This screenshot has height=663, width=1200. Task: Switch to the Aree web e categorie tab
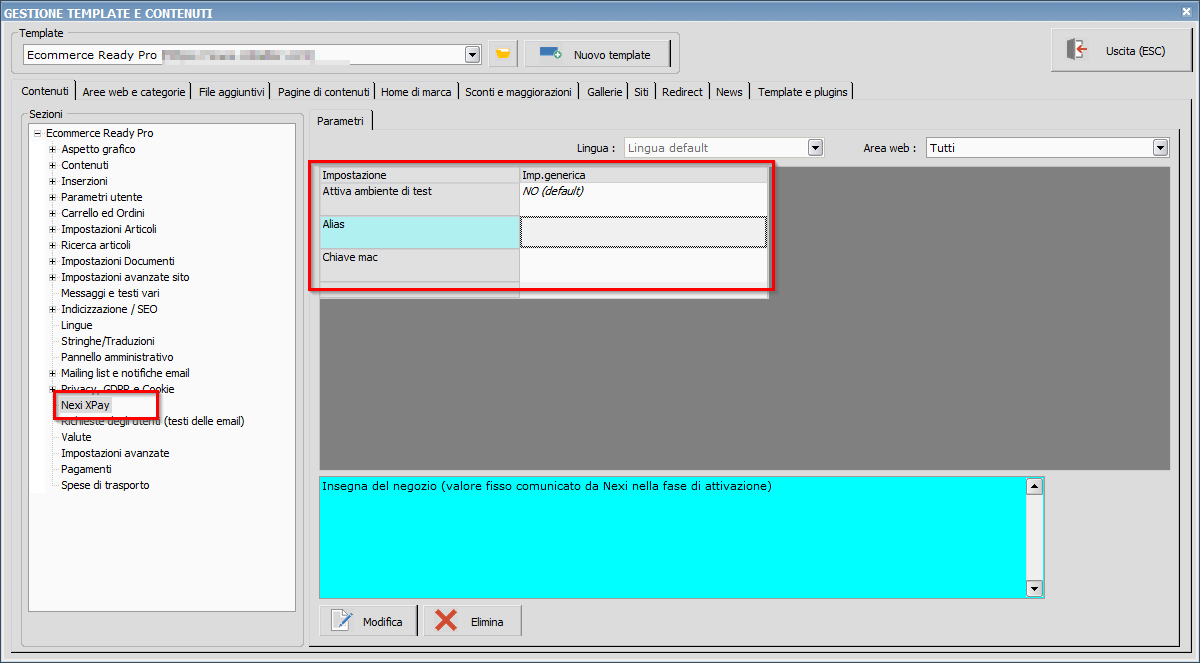134,92
